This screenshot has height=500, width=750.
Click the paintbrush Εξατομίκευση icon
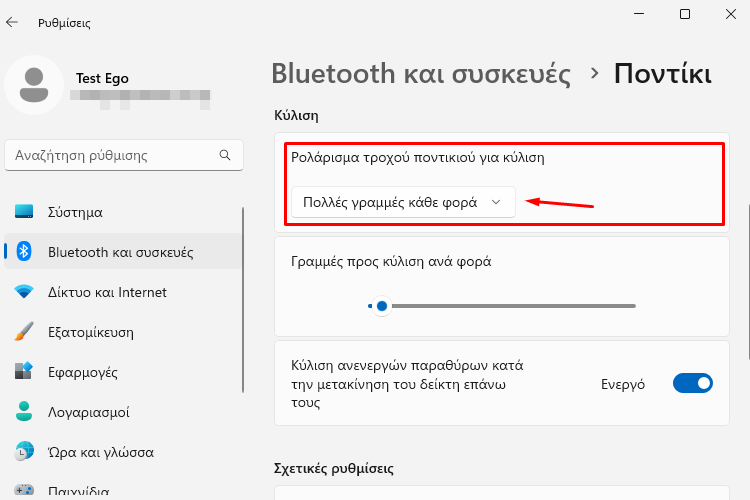coord(24,331)
